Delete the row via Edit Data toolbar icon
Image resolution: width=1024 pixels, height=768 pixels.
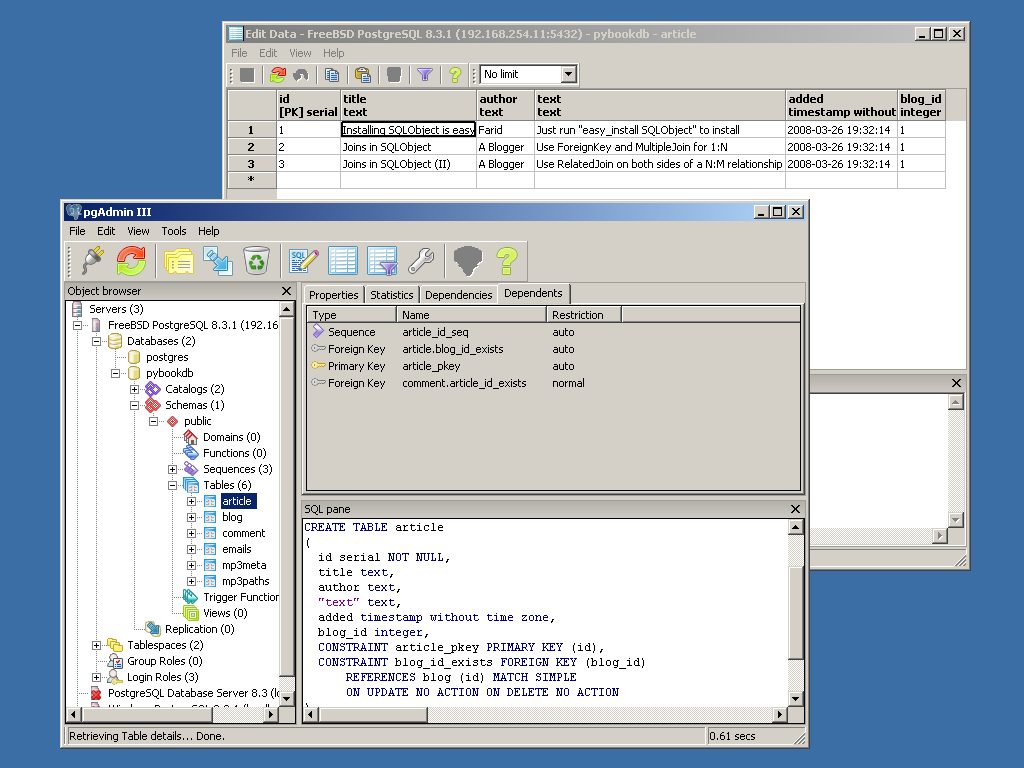pos(393,75)
